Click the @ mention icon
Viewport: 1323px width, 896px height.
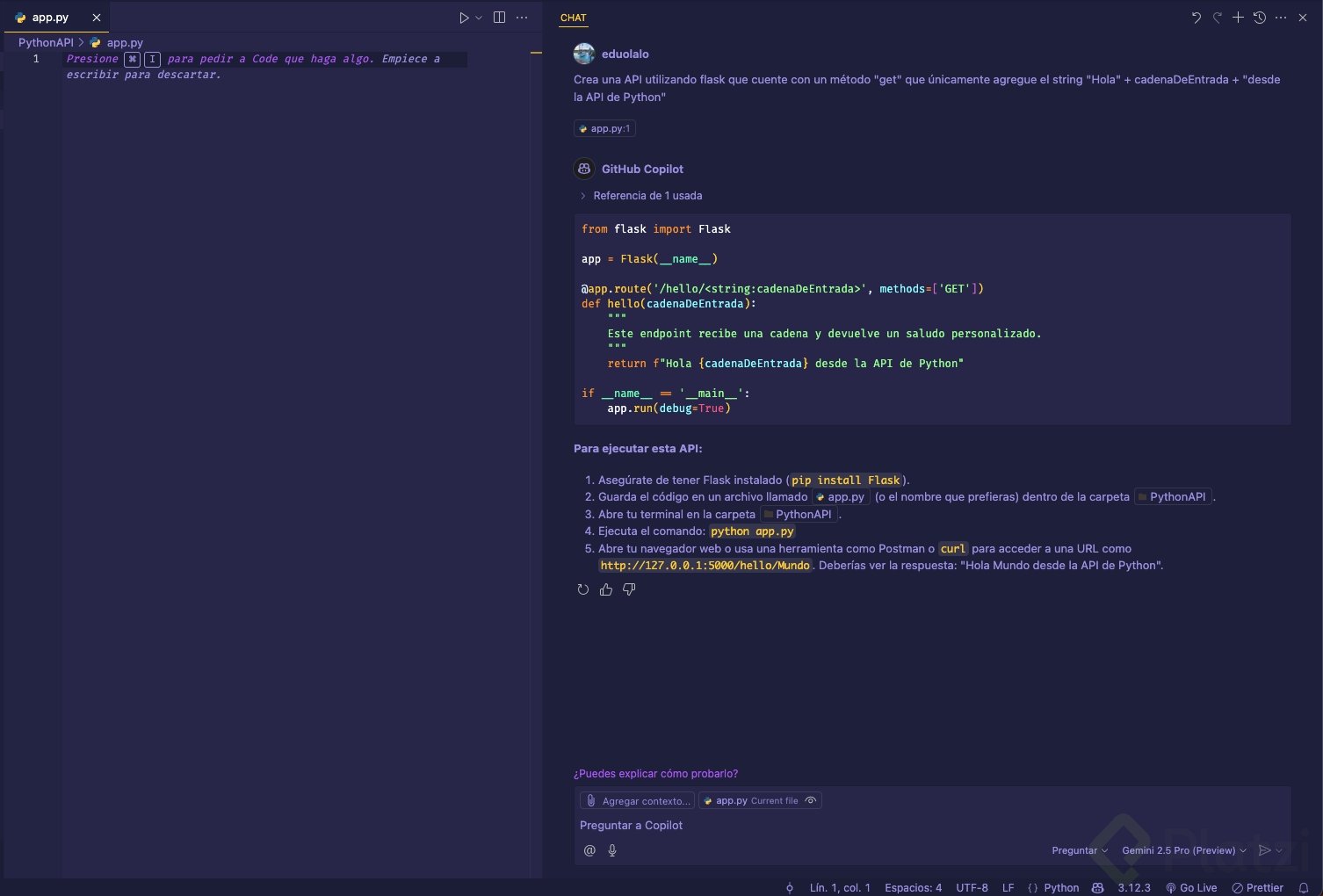point(589,850)
